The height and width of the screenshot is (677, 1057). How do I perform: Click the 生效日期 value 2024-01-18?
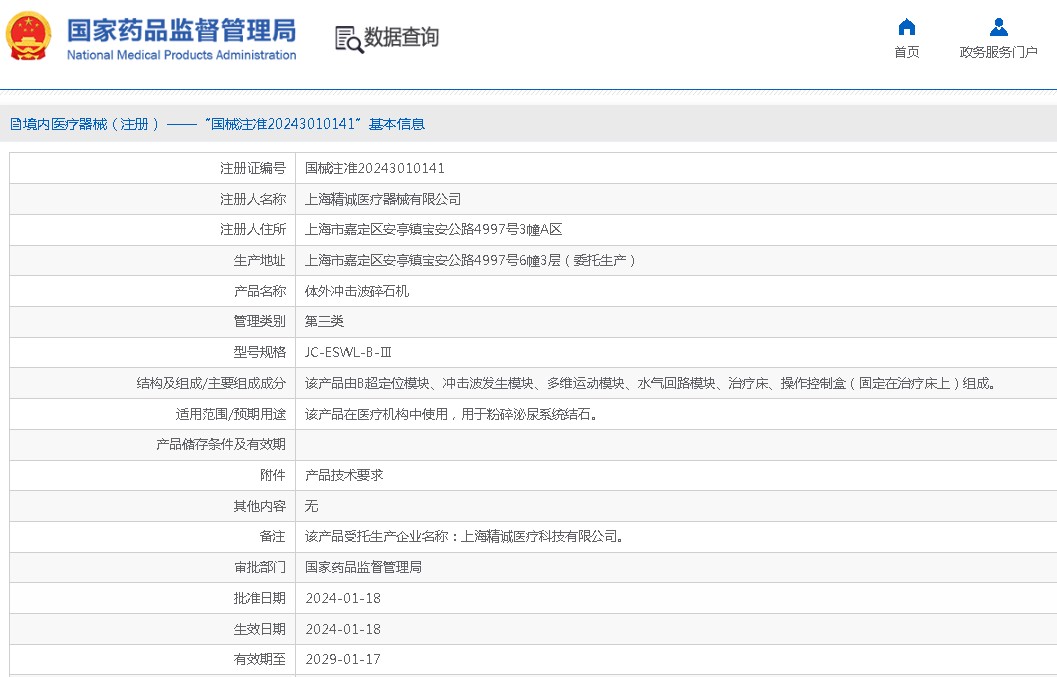[x=343, y=629]
